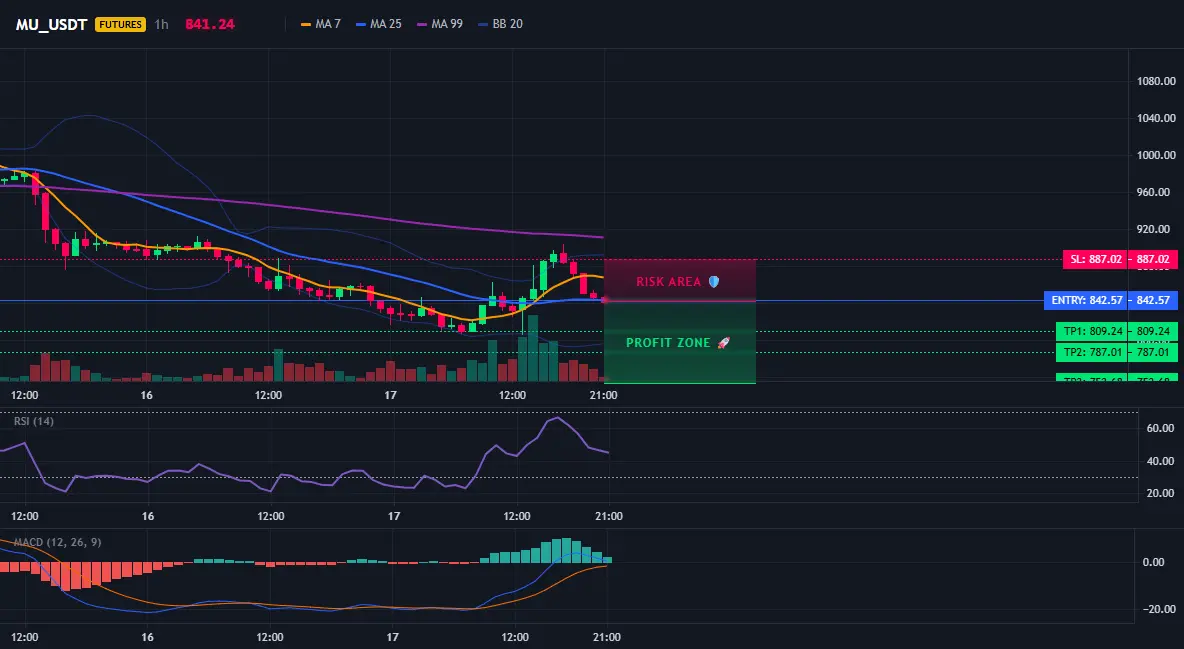Click 20.00 on the RSI axis
This screenshot has height=649, width=1184.
tap(1161, 493)
